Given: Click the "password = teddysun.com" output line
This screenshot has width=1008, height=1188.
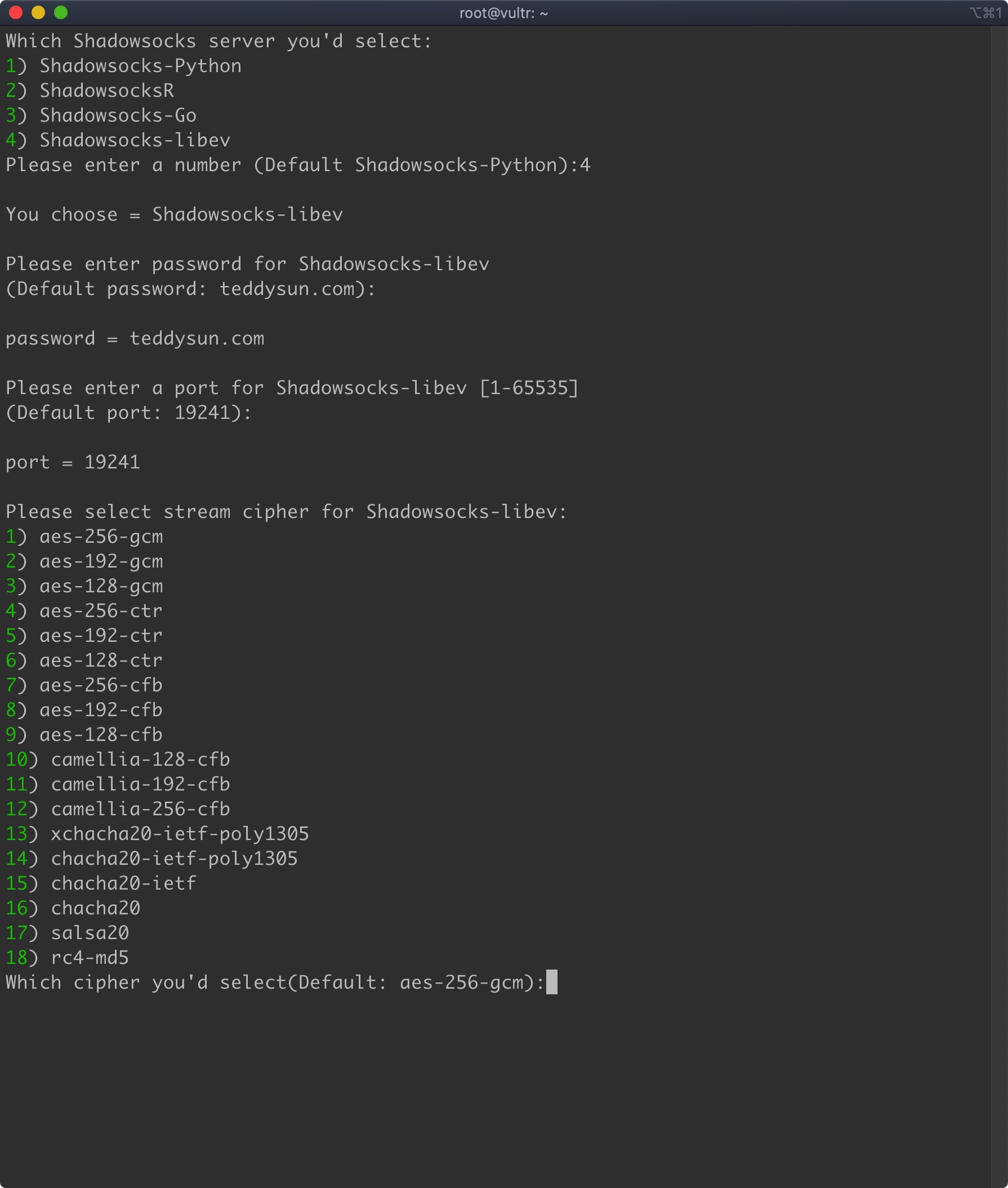Looking at the screenshot, I should [x=135, y=338].
